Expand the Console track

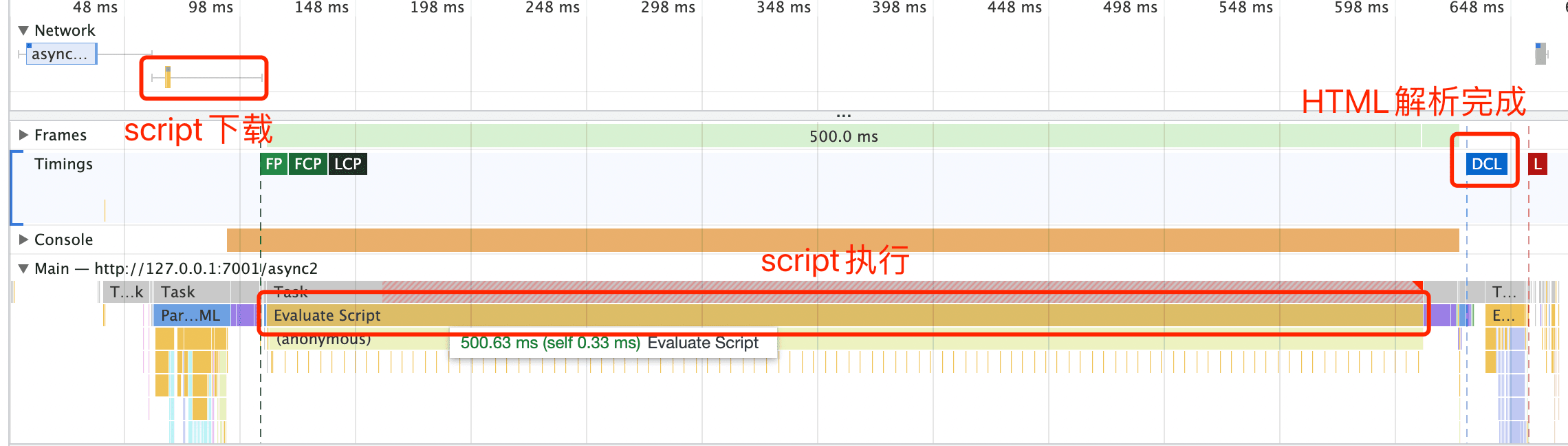coord(23,240)
